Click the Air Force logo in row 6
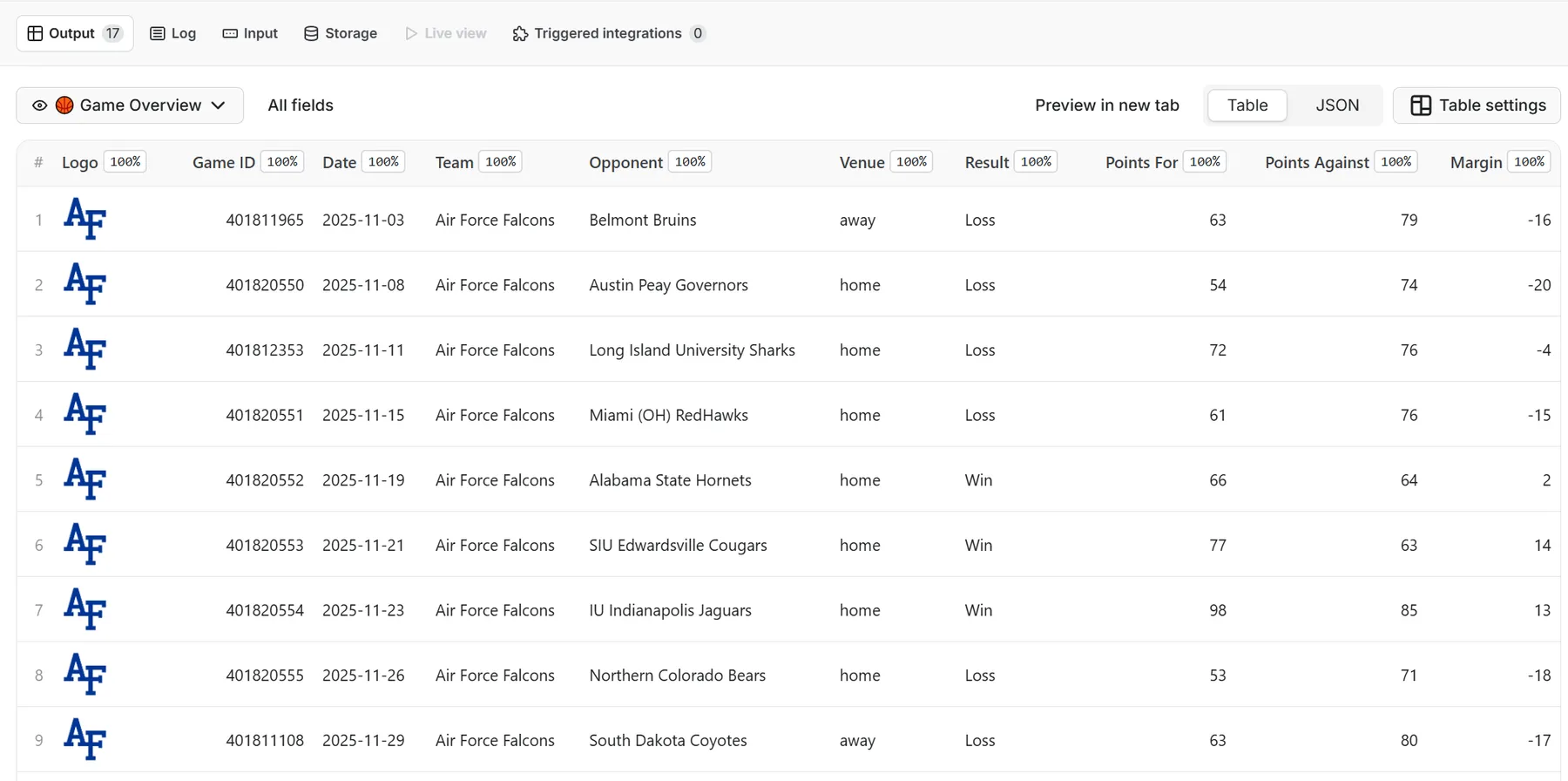The image size is (1568, 781). click(x=85, y=545)
